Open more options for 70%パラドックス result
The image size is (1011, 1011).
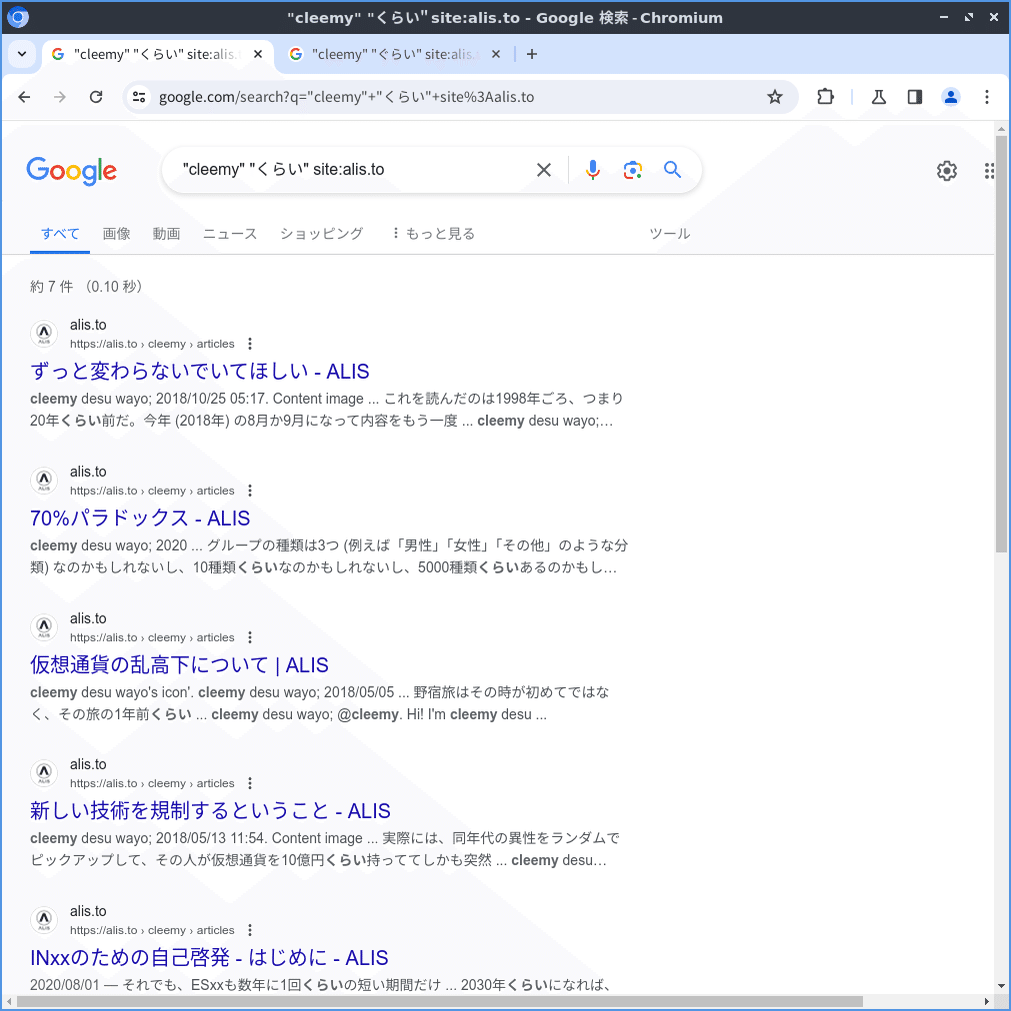point(250,491)
